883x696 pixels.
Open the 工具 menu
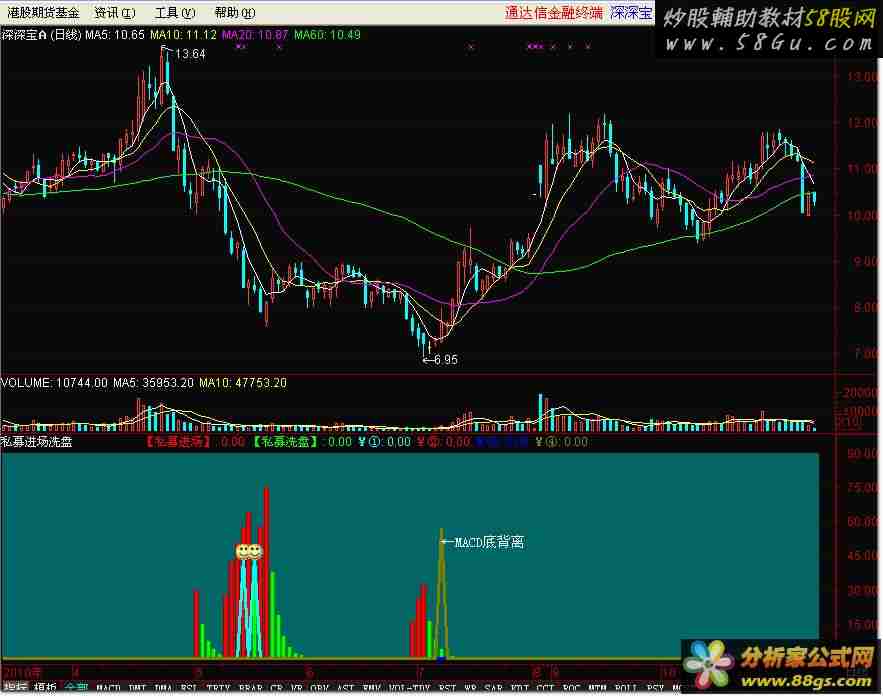click(x=175, y=12)
